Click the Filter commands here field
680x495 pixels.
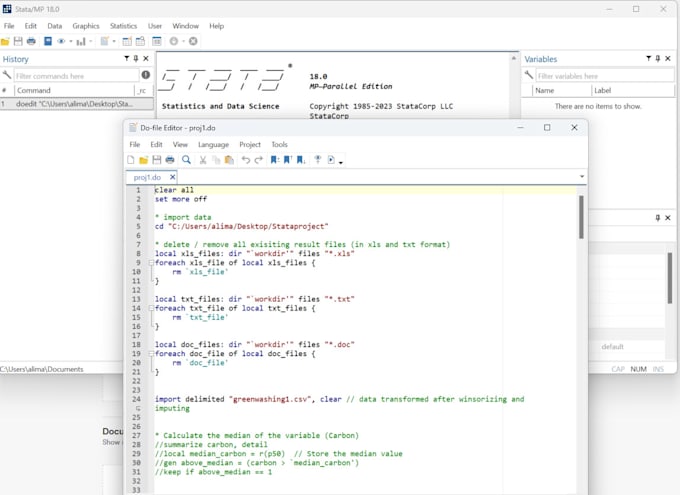click(x=76, y=75)
